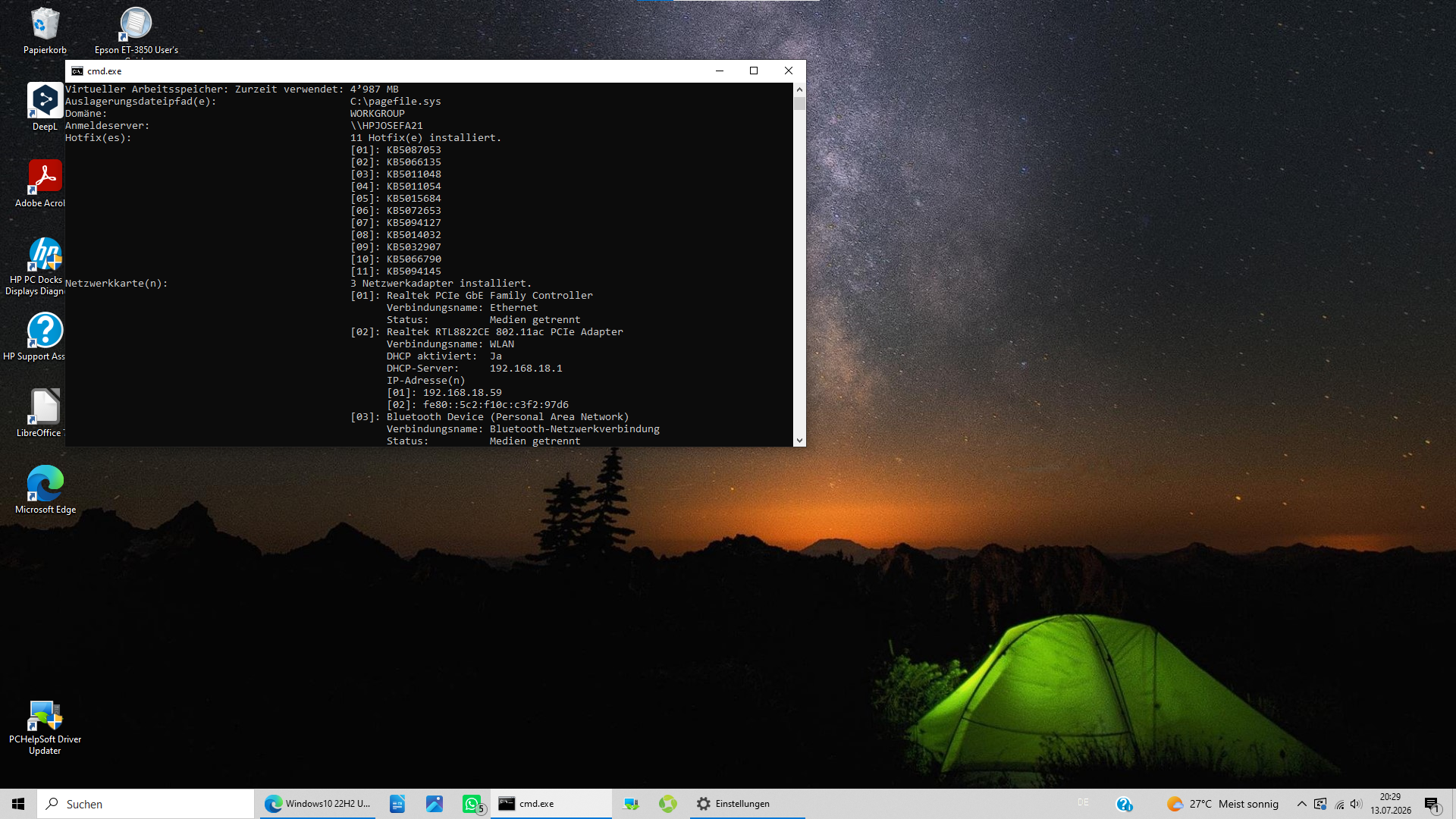The height and width of the screenshot is (819, 1456).
Task: Click the cmd.exe vertical scrollbar thumb
Action: 799,103
